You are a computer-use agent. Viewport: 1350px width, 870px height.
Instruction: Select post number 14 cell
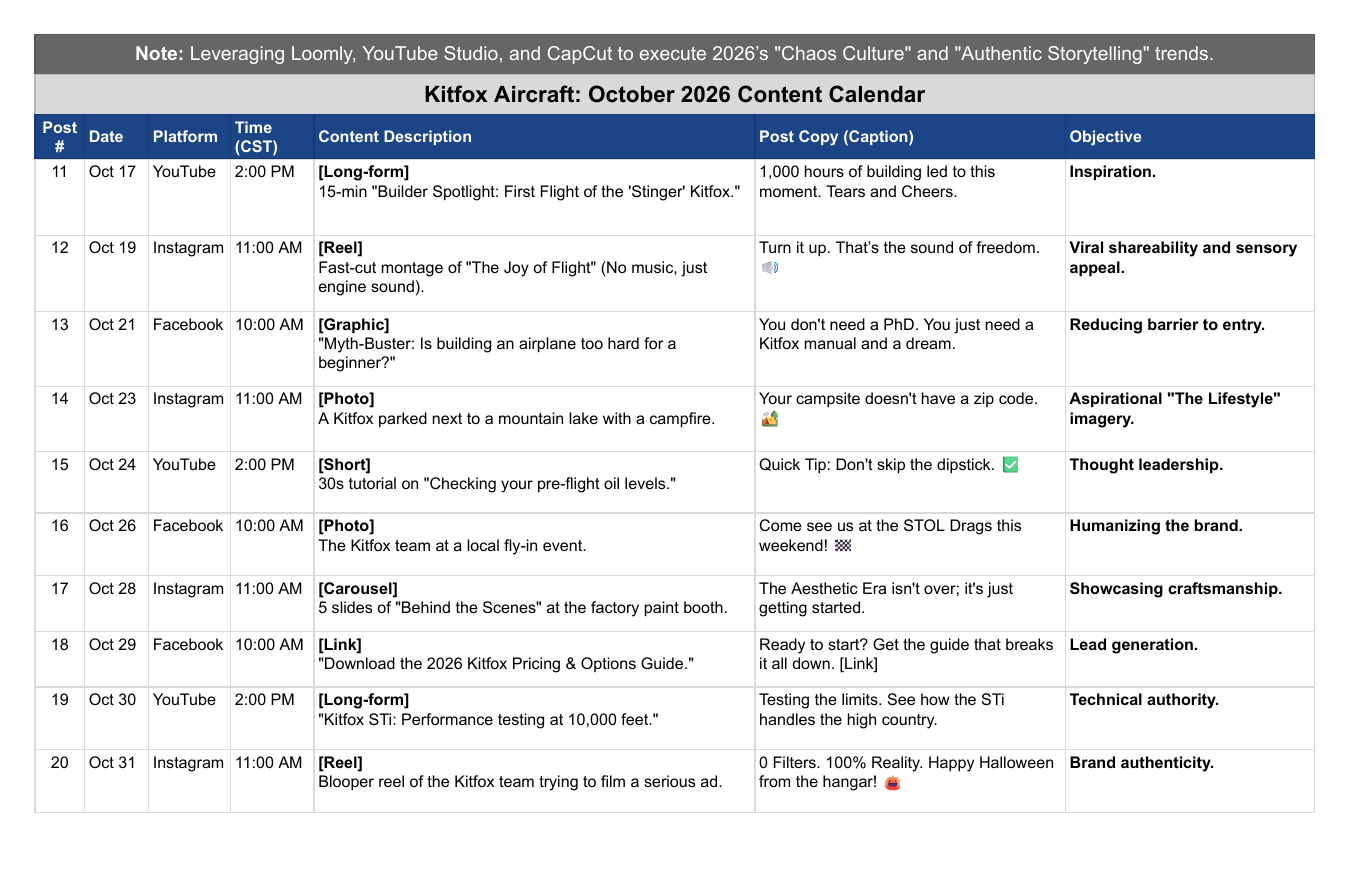coord(60,419)
